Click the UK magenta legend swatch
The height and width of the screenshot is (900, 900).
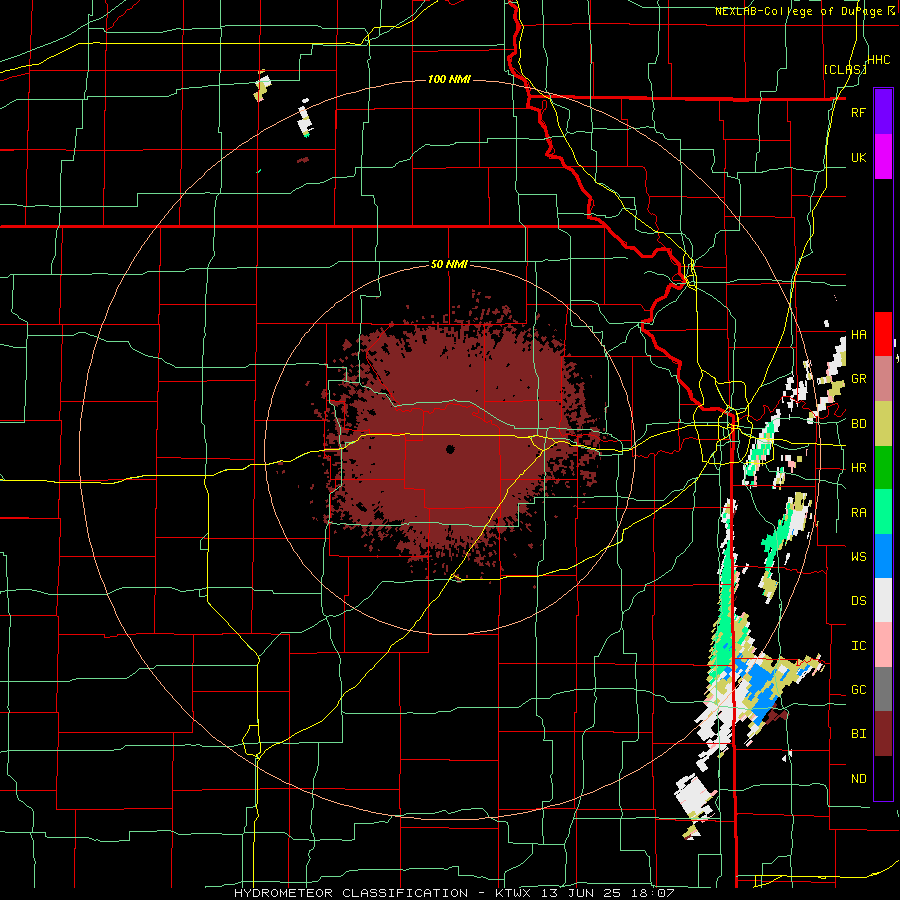coord(883,157)
